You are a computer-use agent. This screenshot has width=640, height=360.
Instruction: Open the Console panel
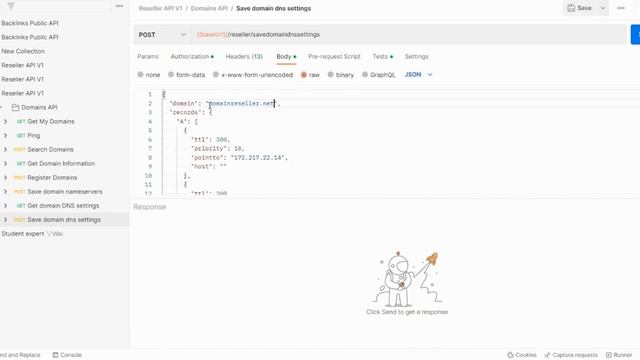click(x=67, y=355)
